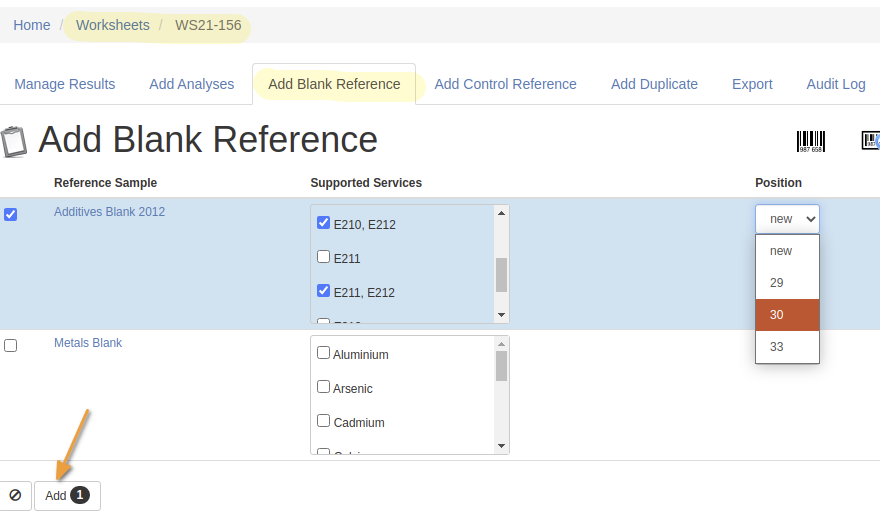Click the cancel (circle-slash) button
The image size is (880, 518).
pos(15,495)
